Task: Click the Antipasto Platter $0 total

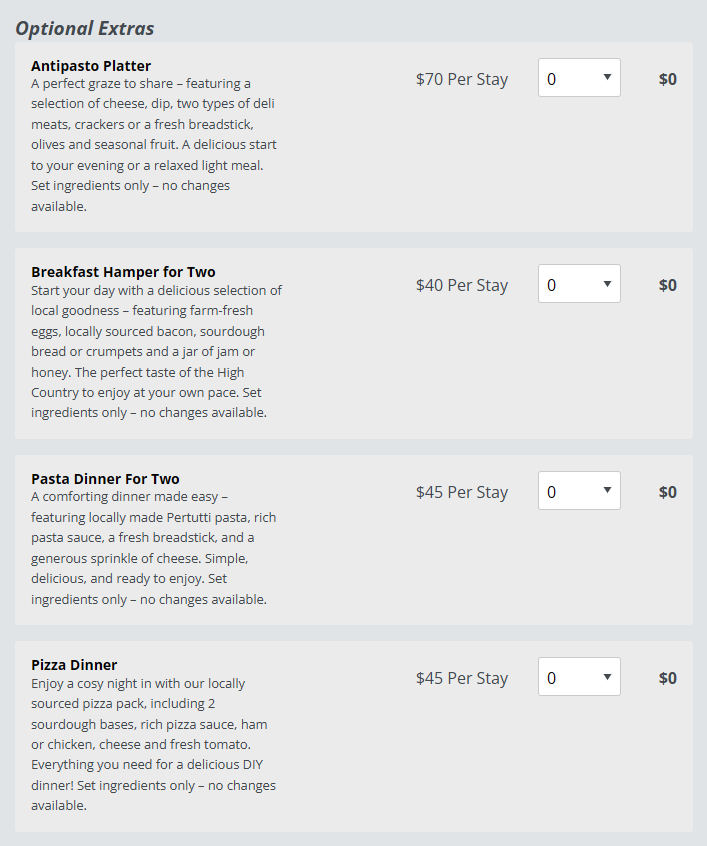Action: pos(667,79)
